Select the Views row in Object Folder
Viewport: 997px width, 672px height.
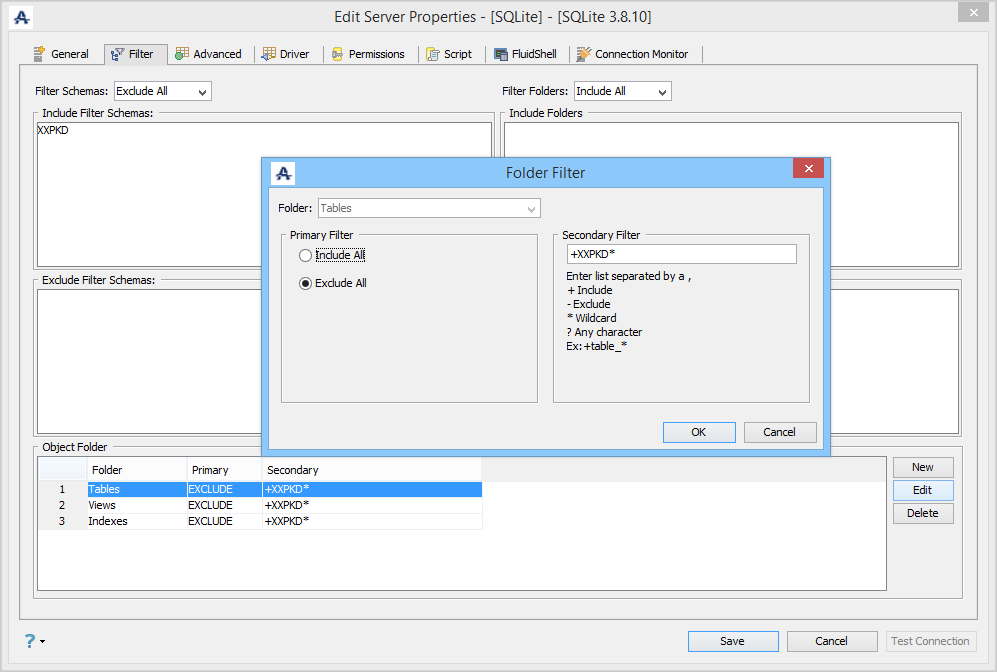tap(260, 505)
